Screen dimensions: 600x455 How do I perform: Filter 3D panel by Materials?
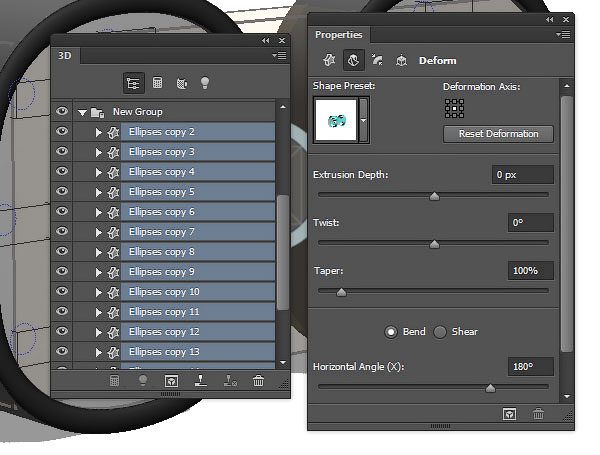182,83
